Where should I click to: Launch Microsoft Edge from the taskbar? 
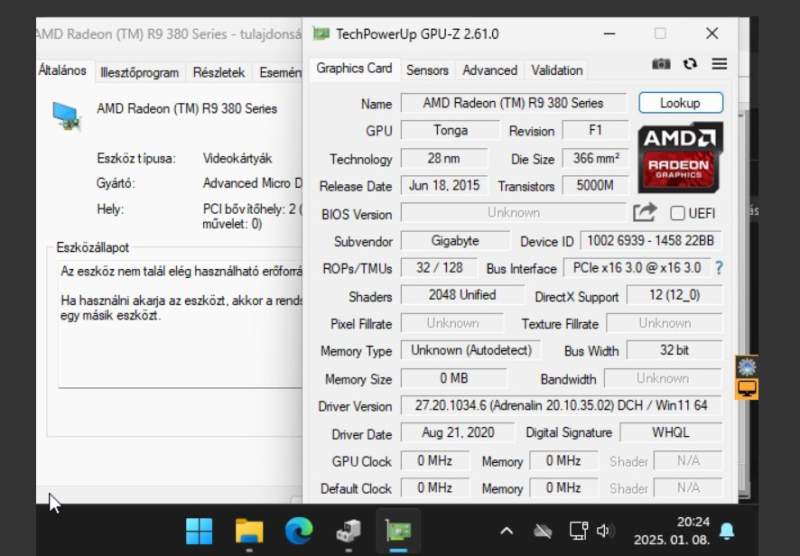point(299,531)
